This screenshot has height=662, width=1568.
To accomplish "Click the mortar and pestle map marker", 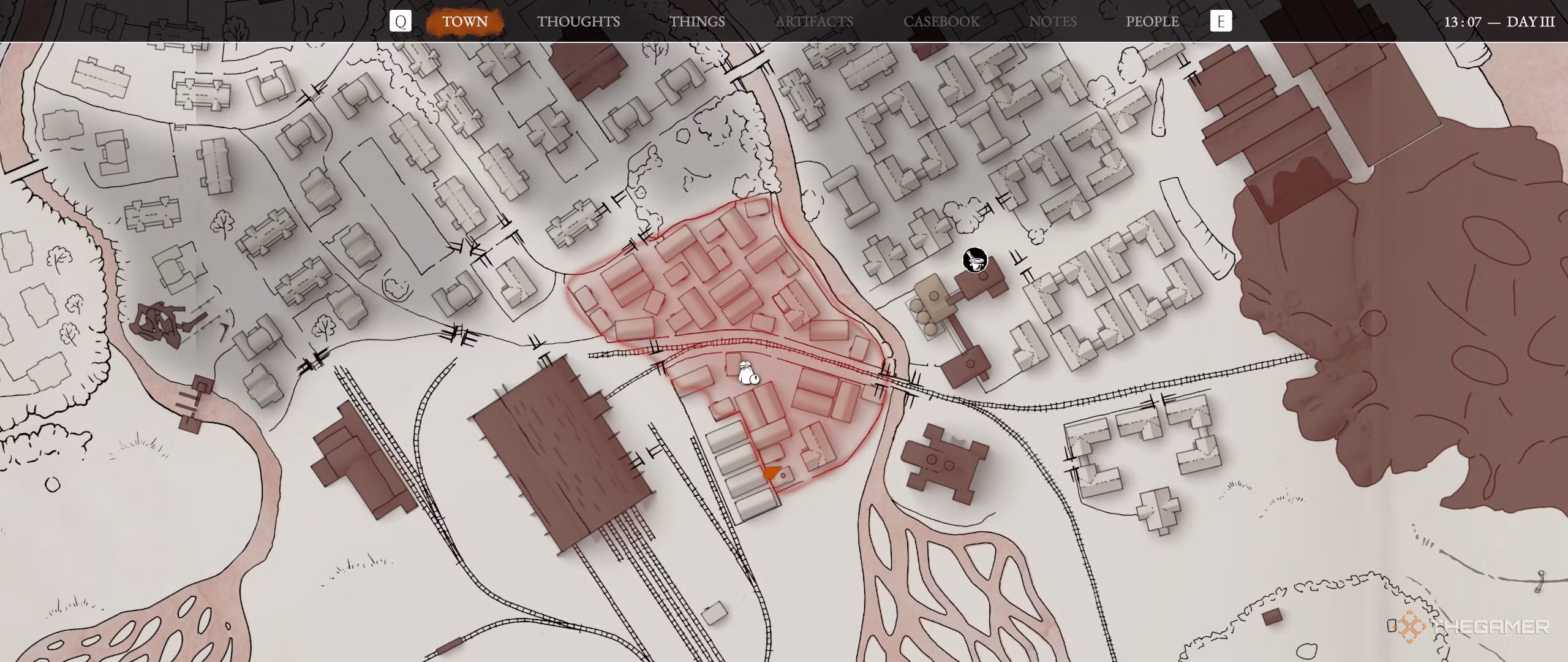I will click(x=974, y=261).
